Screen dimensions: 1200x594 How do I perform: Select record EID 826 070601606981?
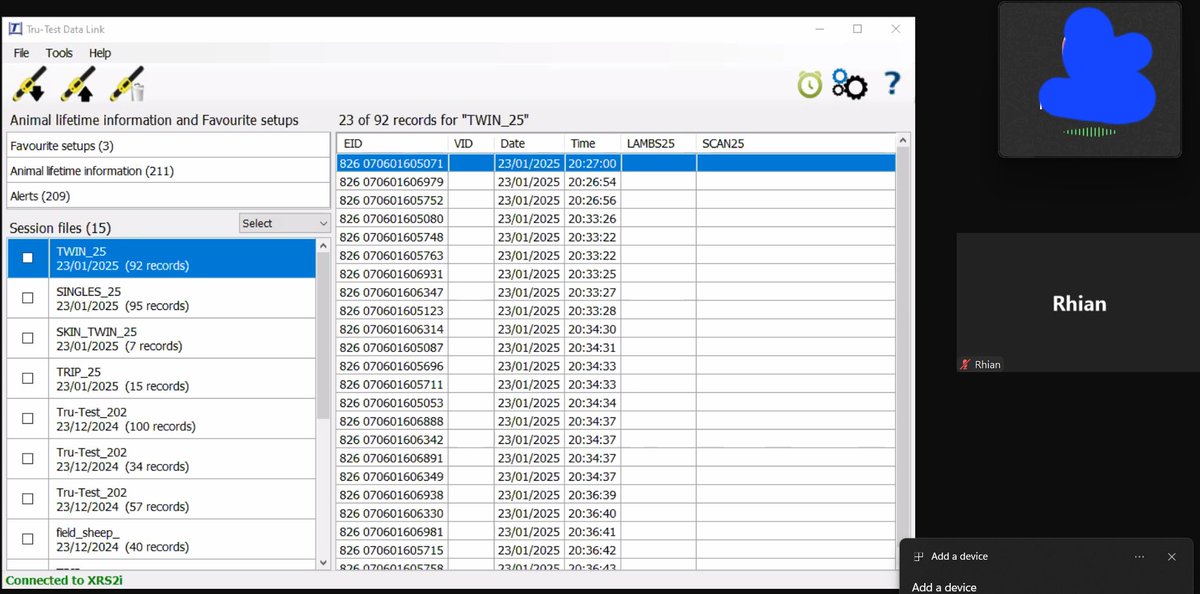point(616,532)
